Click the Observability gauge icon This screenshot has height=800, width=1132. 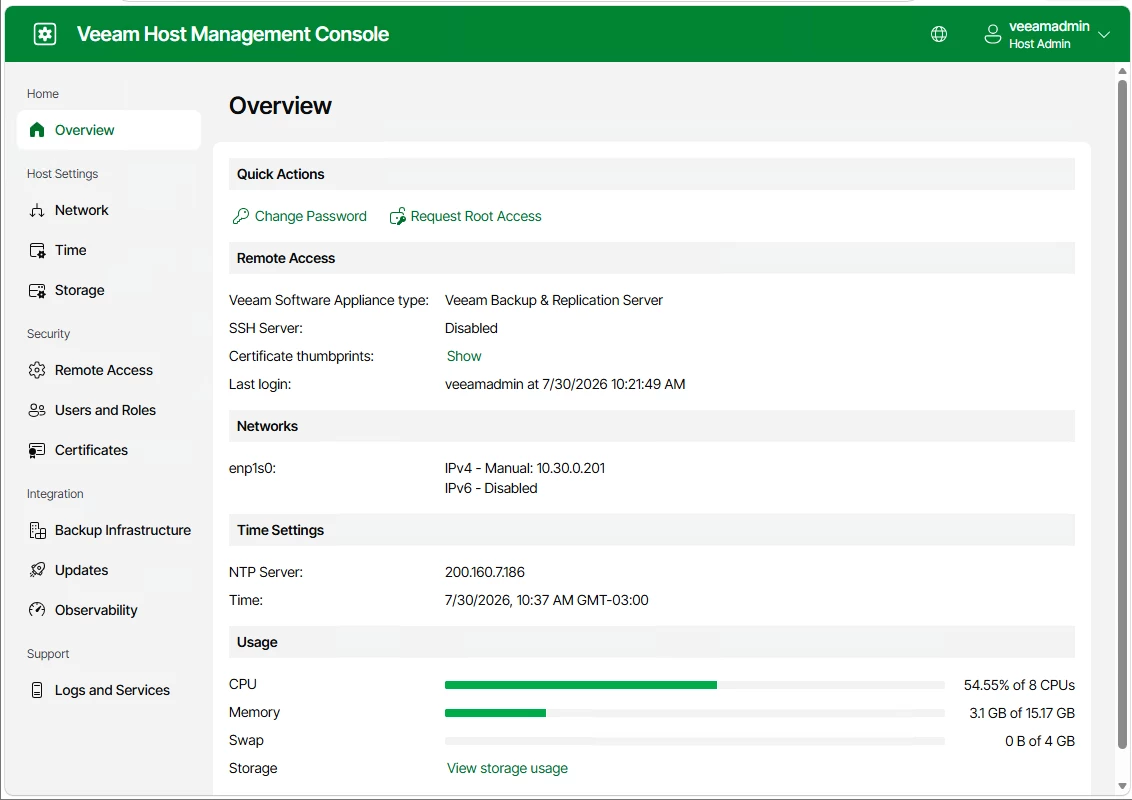37,610
